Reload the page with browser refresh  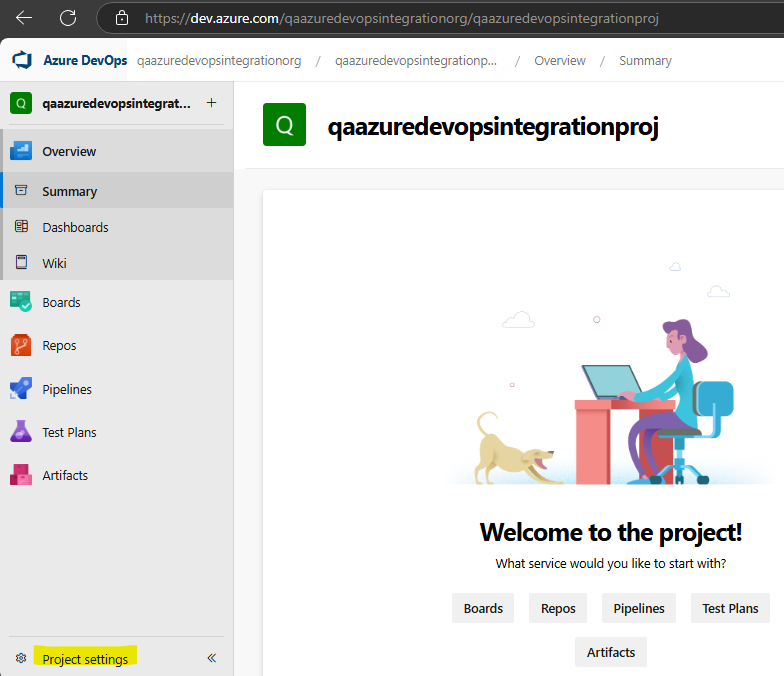pyautogui.click(x=68, y=18)
